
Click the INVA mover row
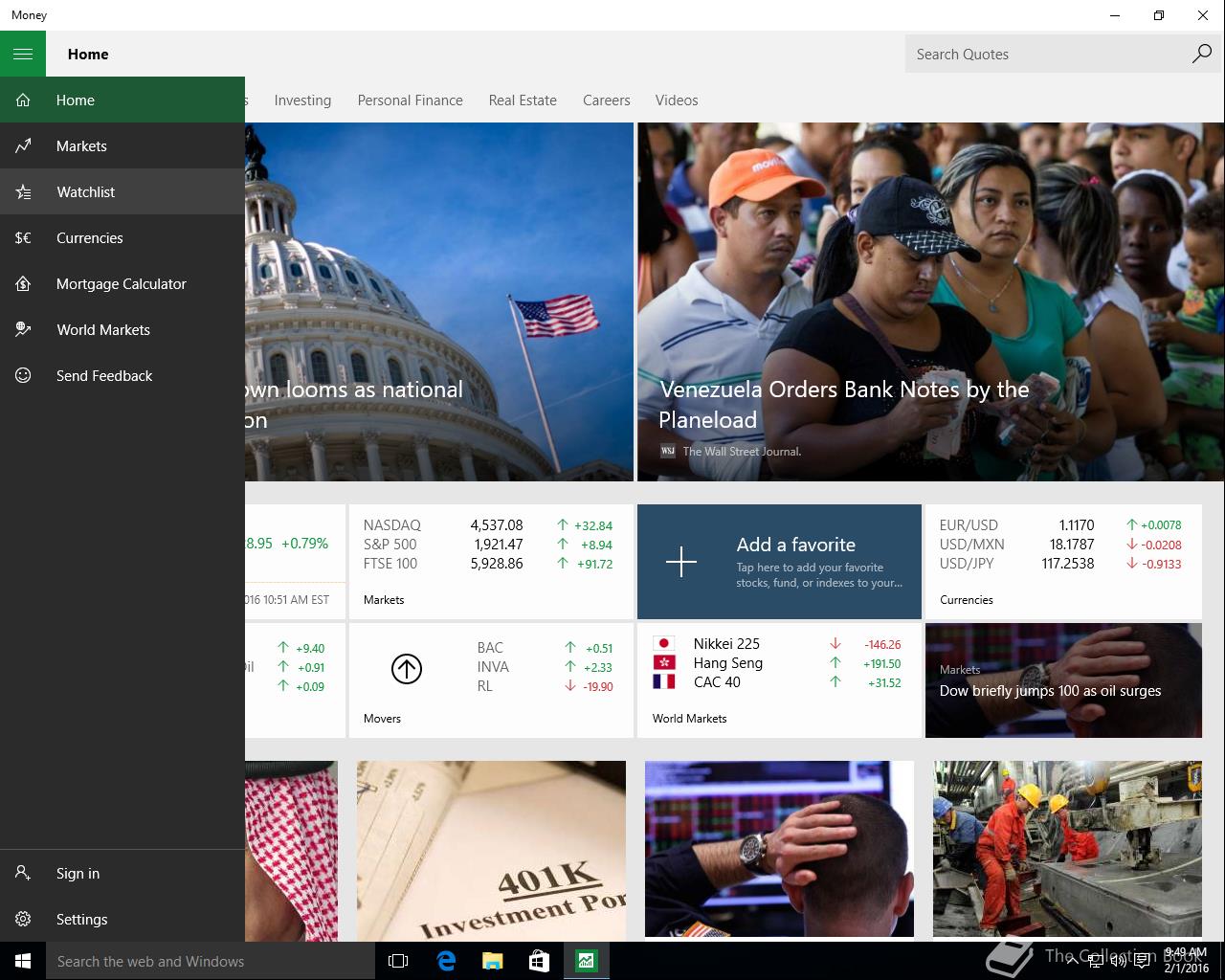(545, 667)
